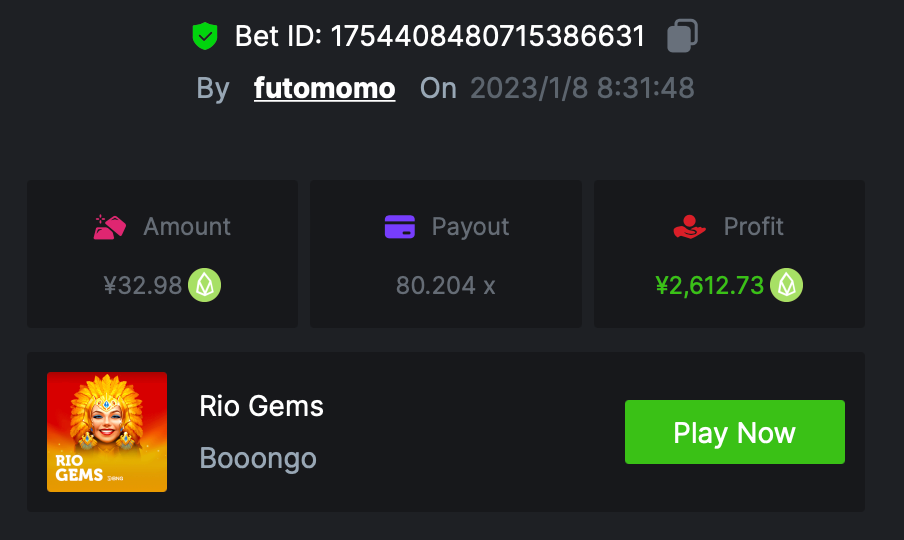
Task: Select the Bet ID number text
Action: [487, 37]
